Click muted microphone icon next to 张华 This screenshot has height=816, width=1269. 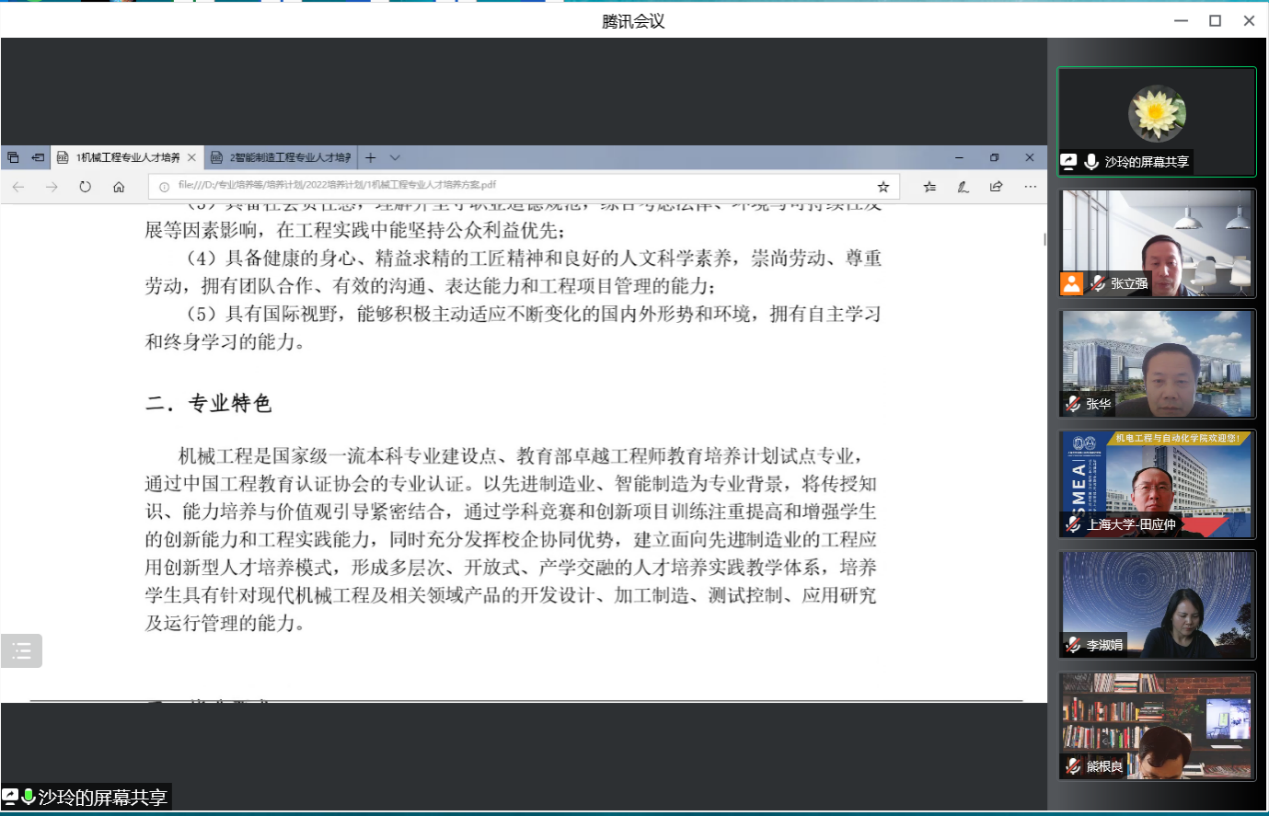point(1073,404)
